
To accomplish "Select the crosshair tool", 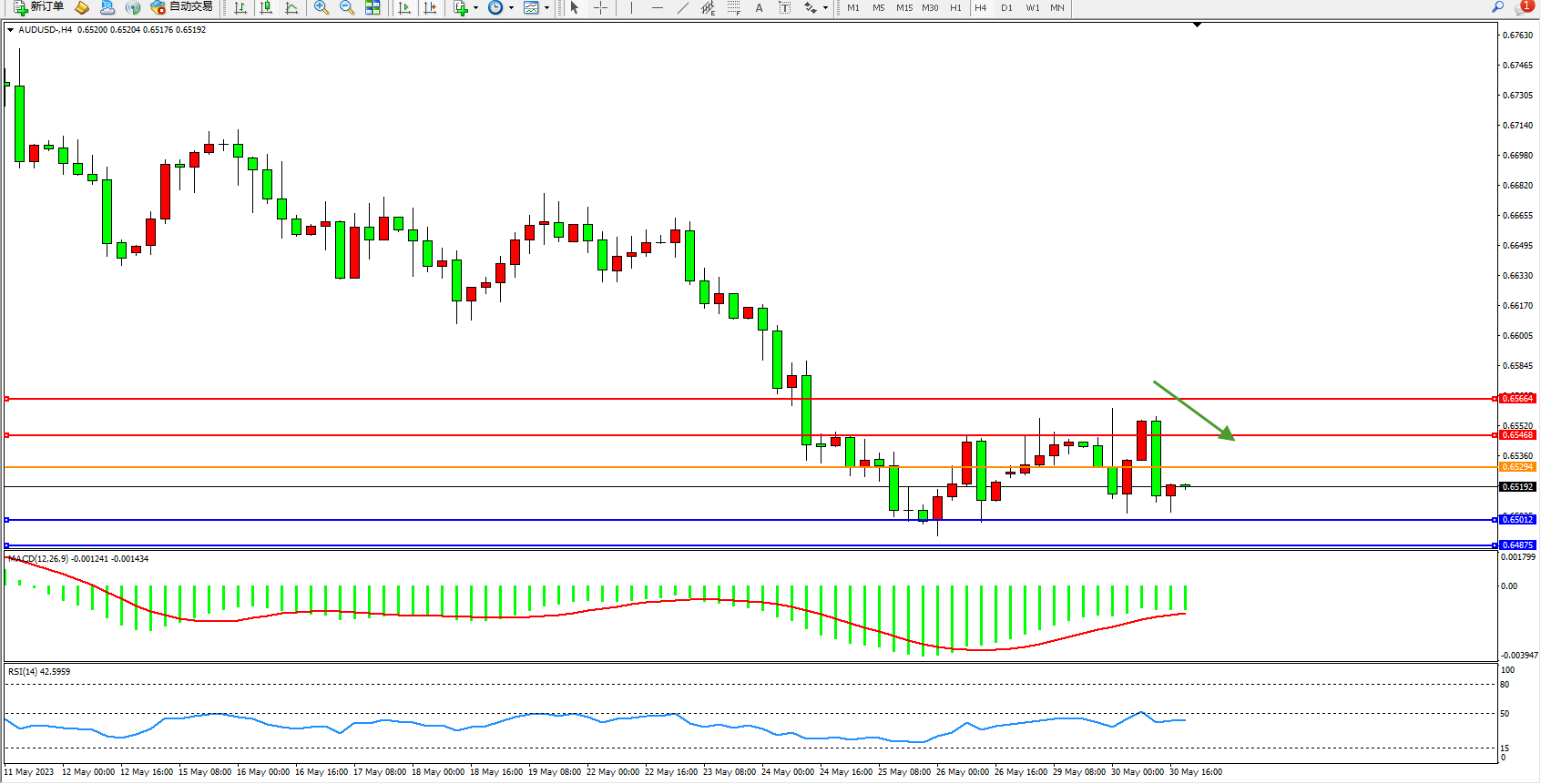I will point(601,7).
